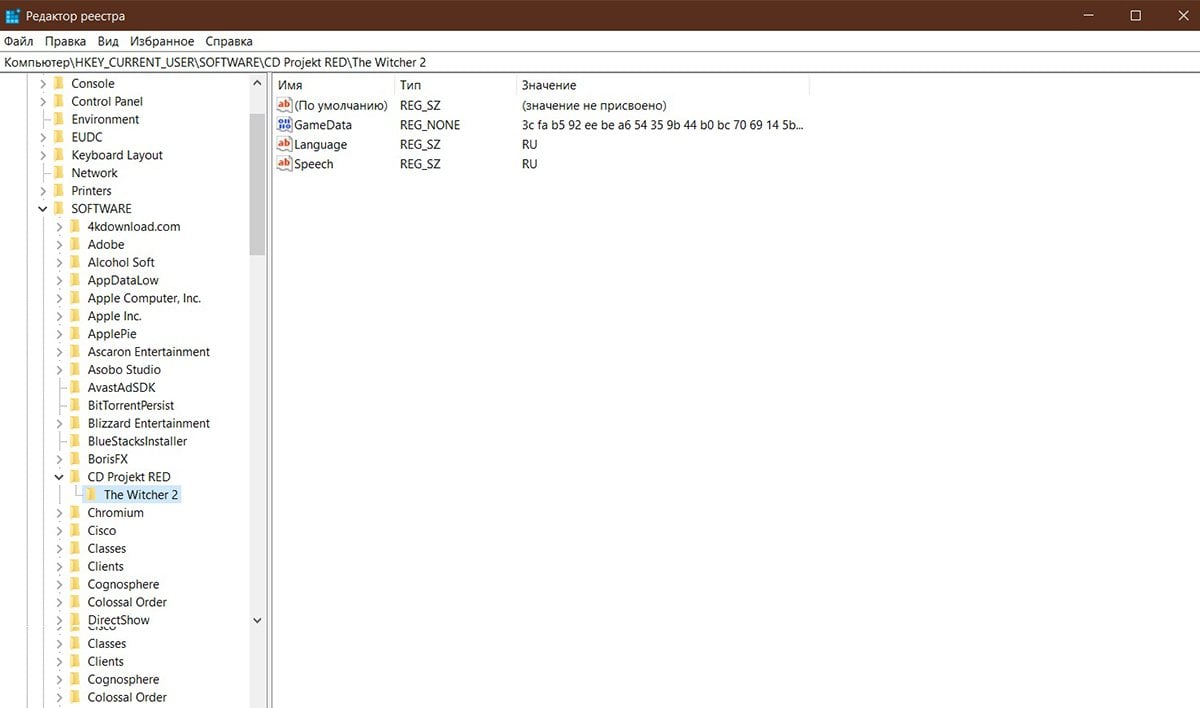Click tree scrollbar down arrow

pyautogui.click(x=257, y=620)
